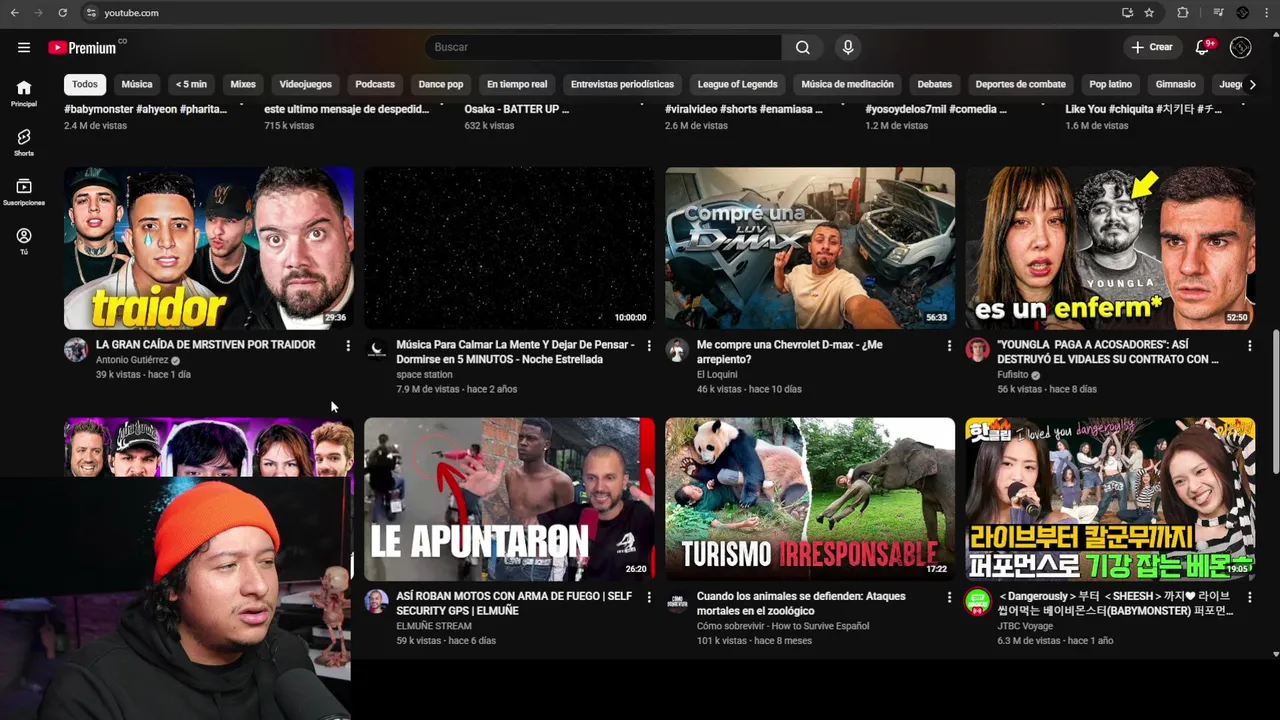Open the Antonio Gutiérrez channel name
This screenshot has width=1280, height=720.
point(132,360)
